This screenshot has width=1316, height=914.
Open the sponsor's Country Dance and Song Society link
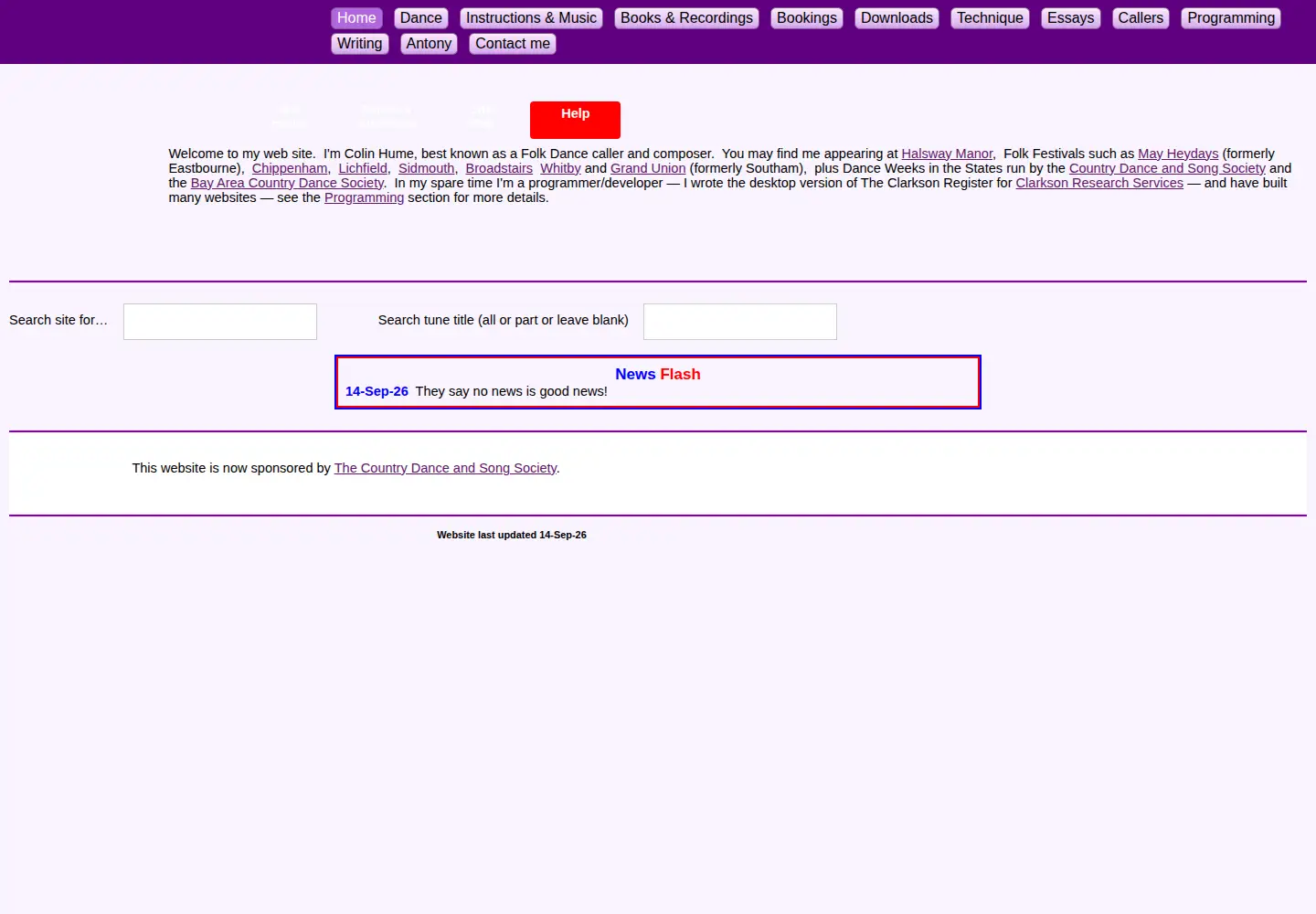click(x=445, y=468)
